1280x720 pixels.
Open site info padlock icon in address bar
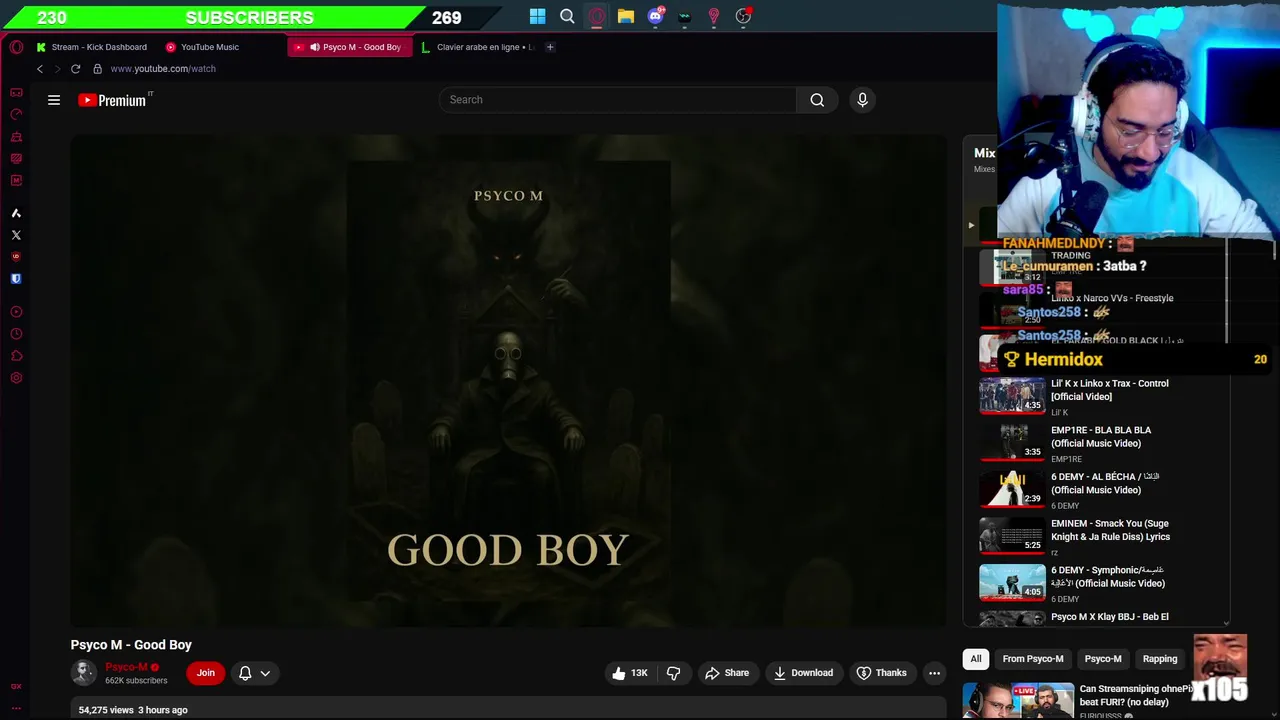point(97,69)
